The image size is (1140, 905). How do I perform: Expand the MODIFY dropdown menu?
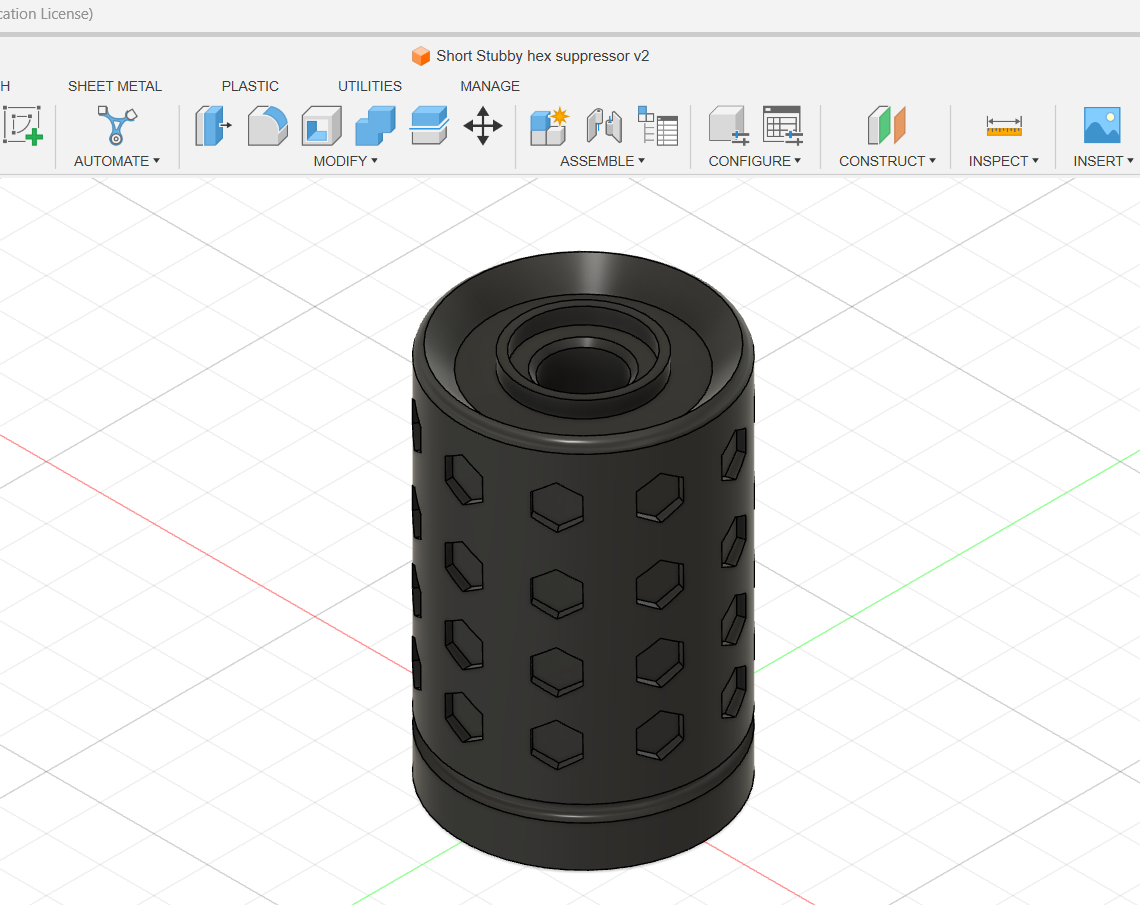[x=345, y=161]
